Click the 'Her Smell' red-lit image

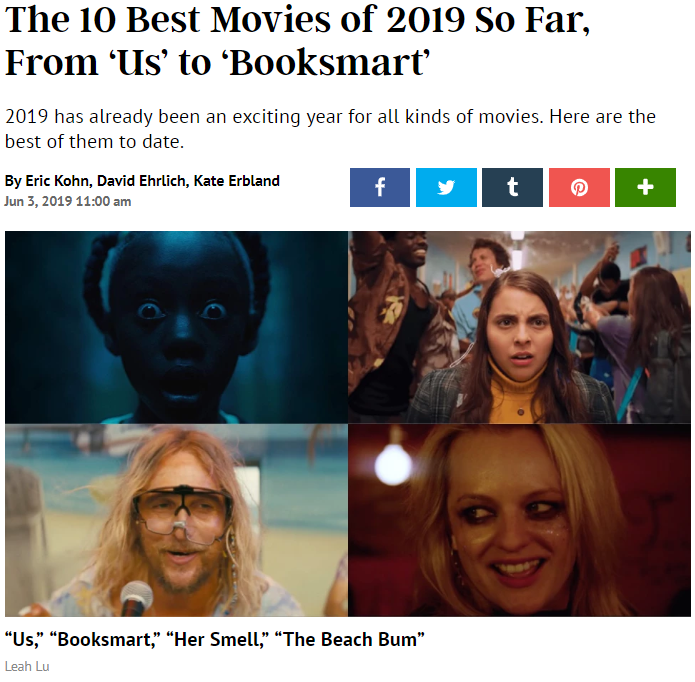tap(519, 520)
